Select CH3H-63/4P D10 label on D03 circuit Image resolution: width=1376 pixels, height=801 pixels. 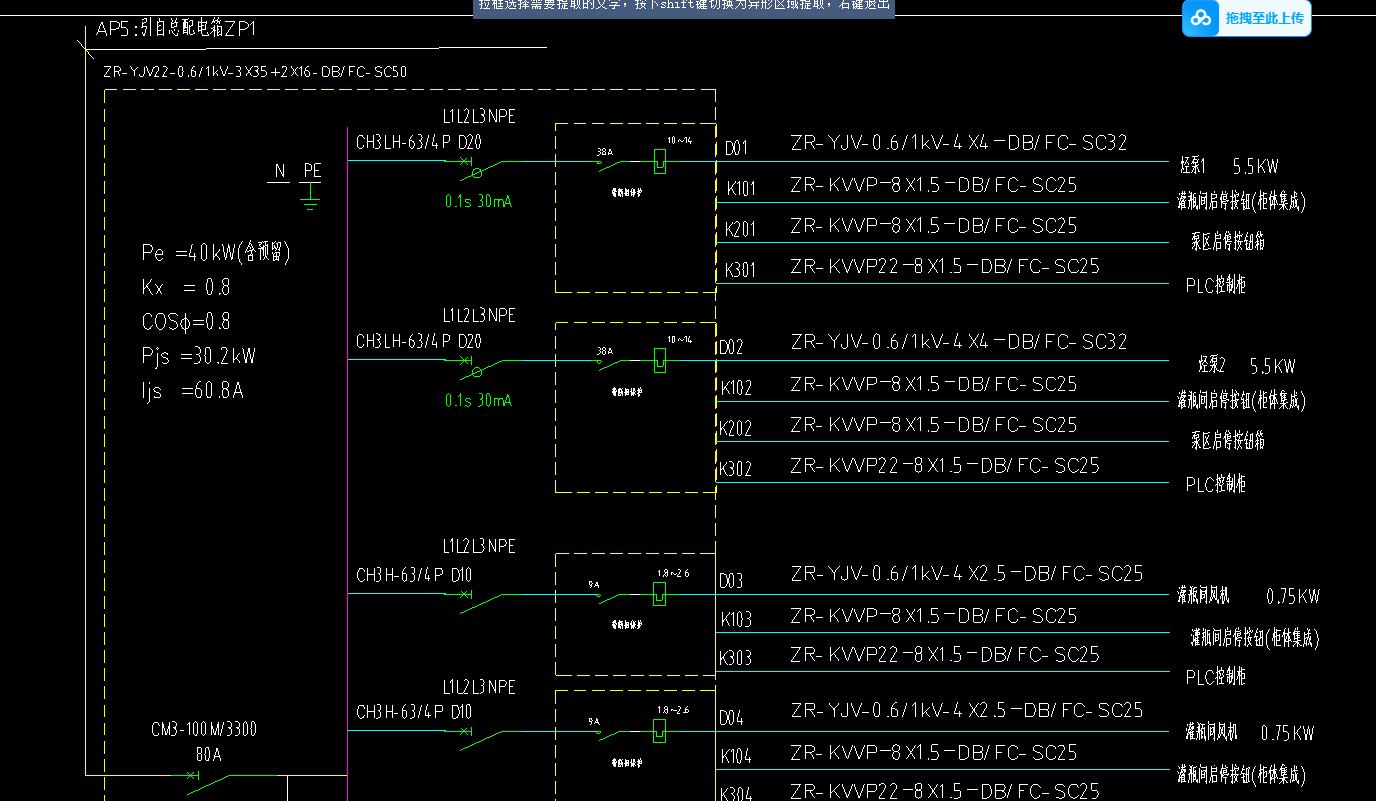414,576
